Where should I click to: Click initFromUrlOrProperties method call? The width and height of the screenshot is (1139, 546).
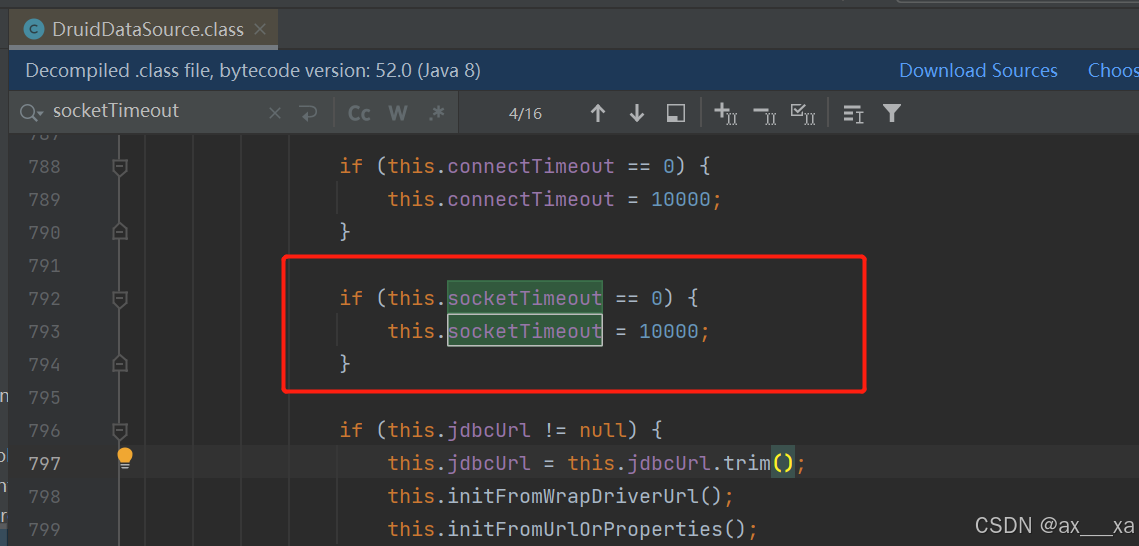585,529
